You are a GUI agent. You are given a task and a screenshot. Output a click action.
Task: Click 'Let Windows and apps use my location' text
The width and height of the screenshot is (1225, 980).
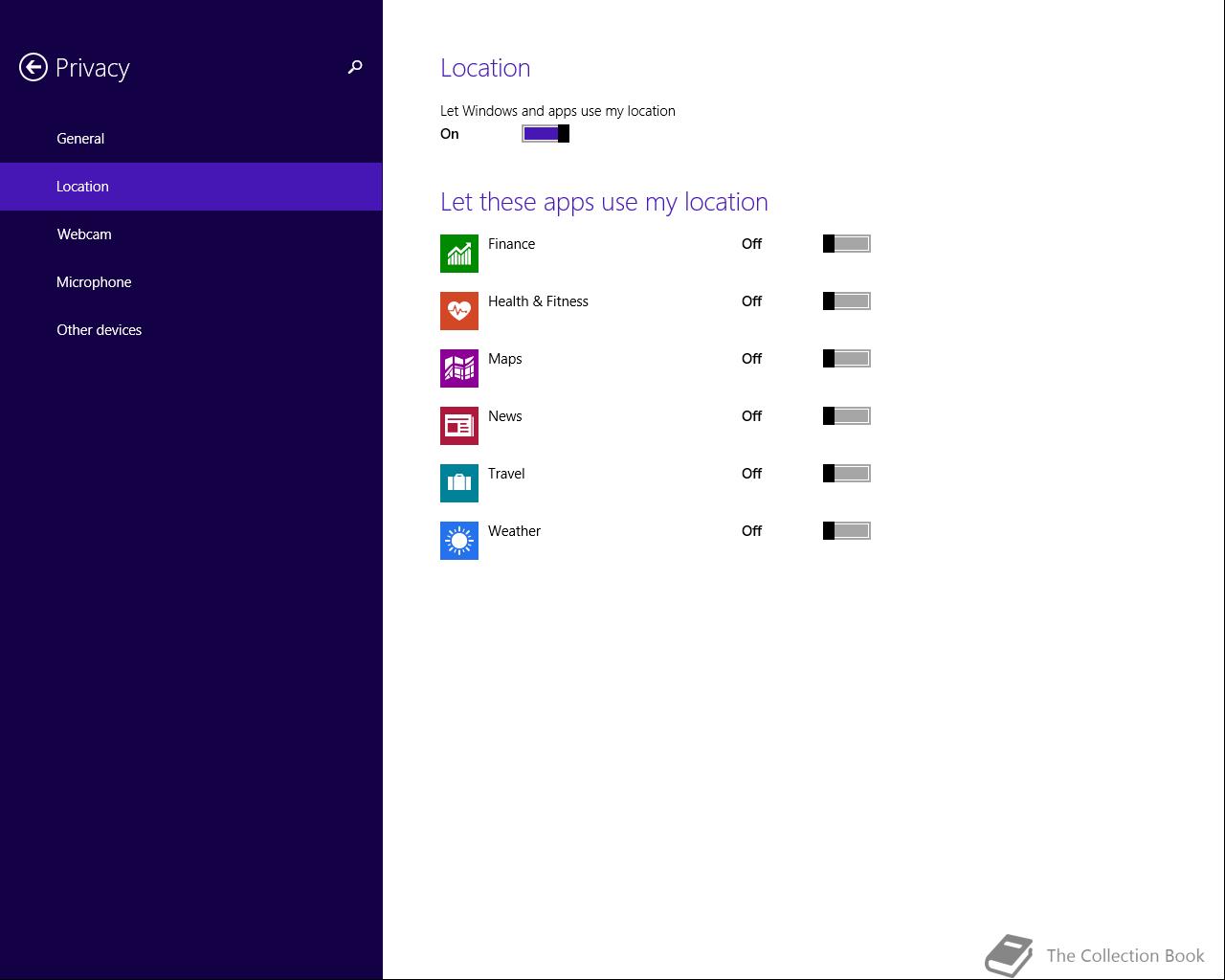[x=558, y=111]
